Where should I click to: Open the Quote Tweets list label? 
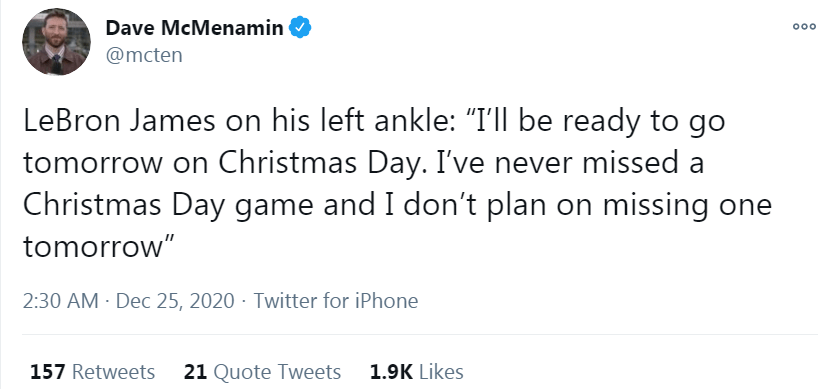coord(277,372)
